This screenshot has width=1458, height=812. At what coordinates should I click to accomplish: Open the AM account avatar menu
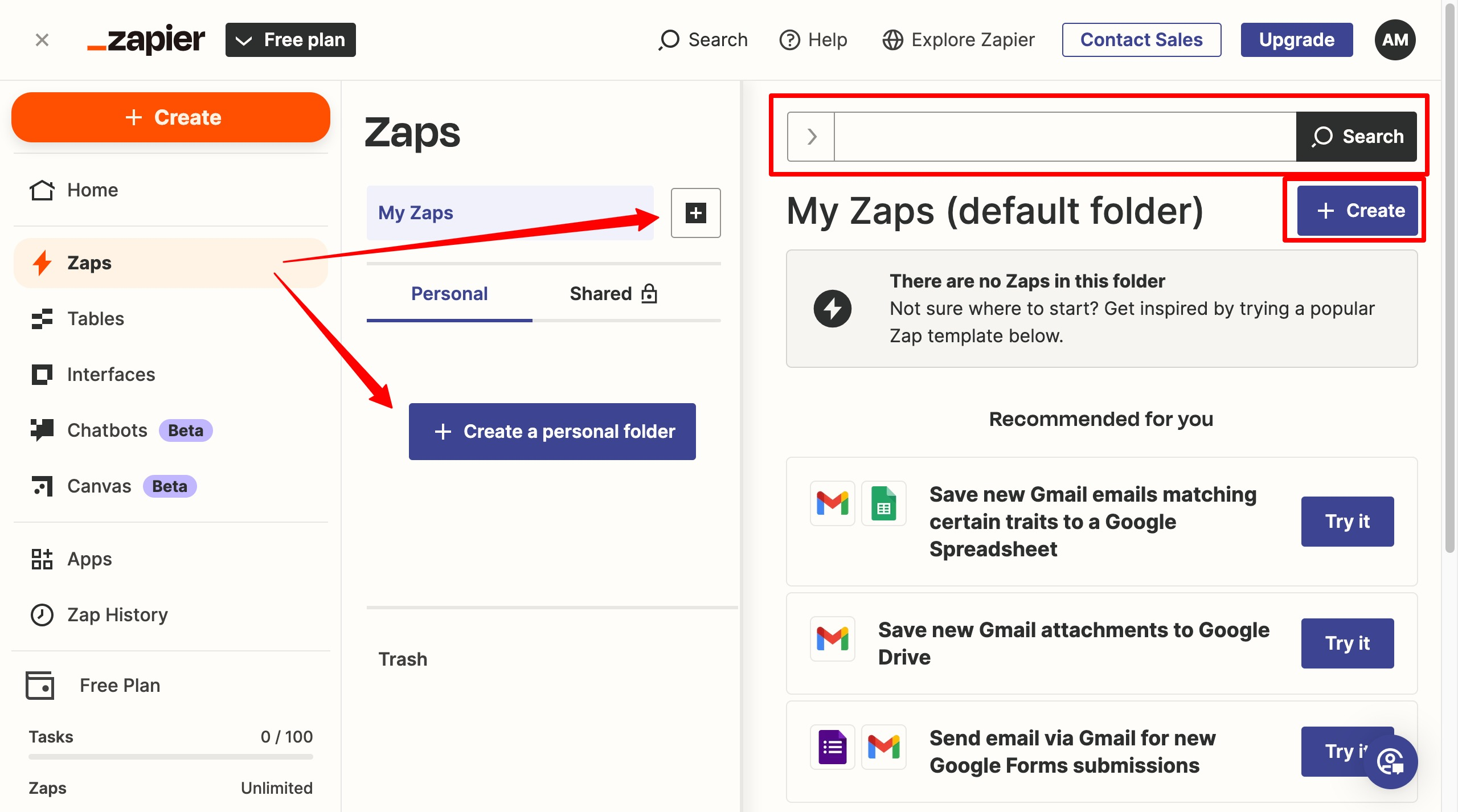1395,40
